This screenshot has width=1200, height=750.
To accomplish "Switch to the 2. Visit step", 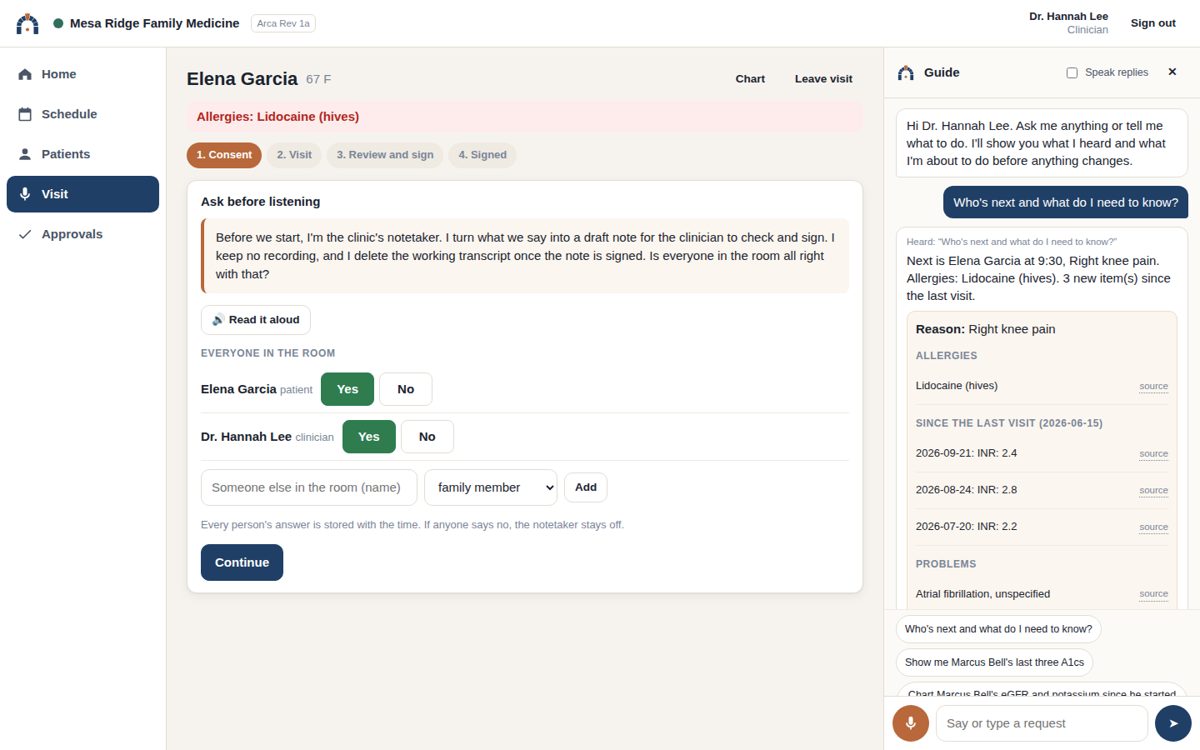I will pos(294,155).
